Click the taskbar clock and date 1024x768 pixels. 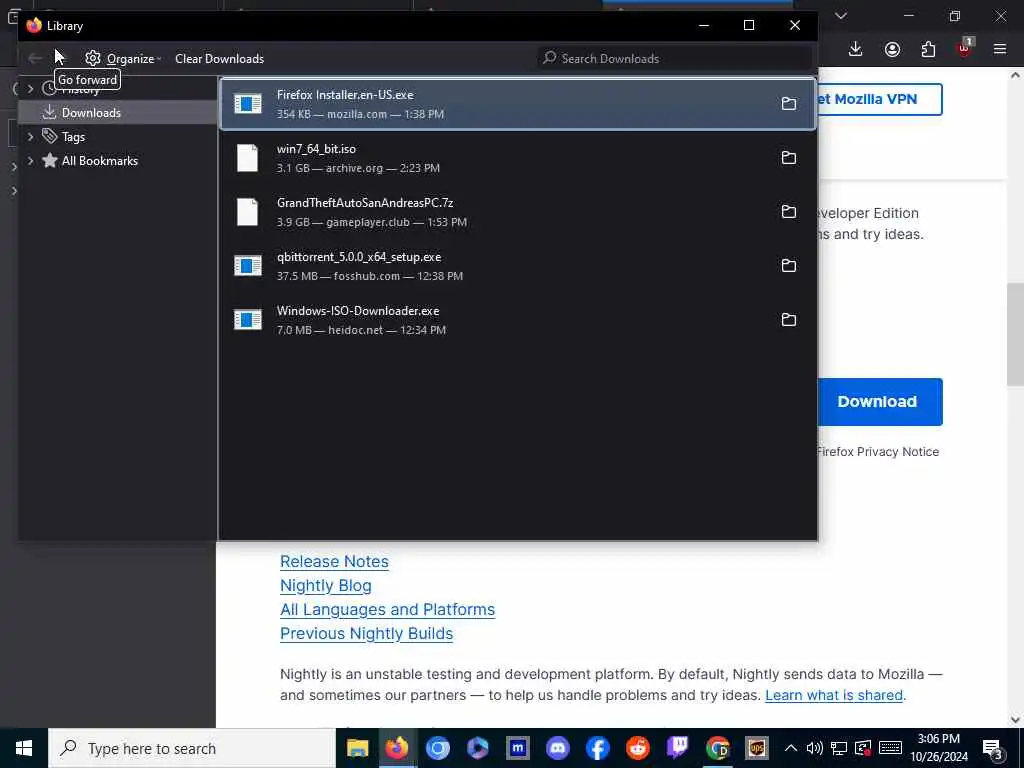939,748
